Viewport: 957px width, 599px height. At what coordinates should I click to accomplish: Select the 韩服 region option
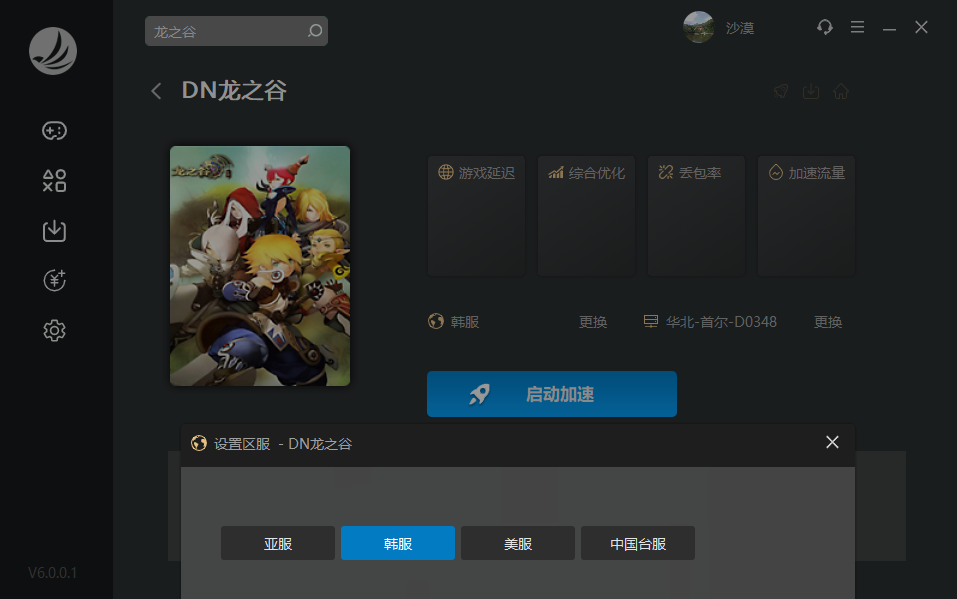pyautogui.click(x=398, y=543)
